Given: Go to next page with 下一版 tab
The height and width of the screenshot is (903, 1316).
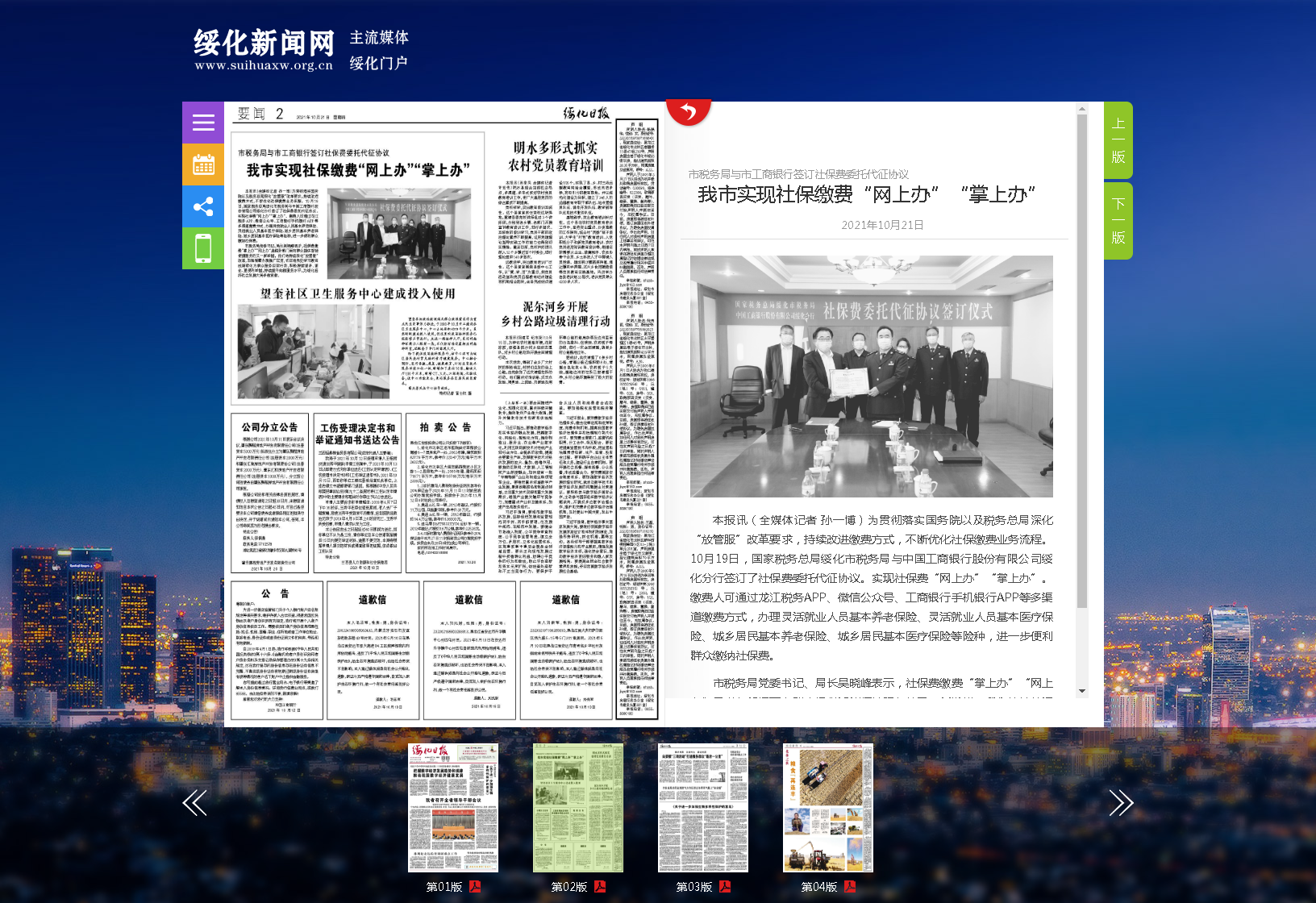Looking at the screenshot, I should (1118, 221).
